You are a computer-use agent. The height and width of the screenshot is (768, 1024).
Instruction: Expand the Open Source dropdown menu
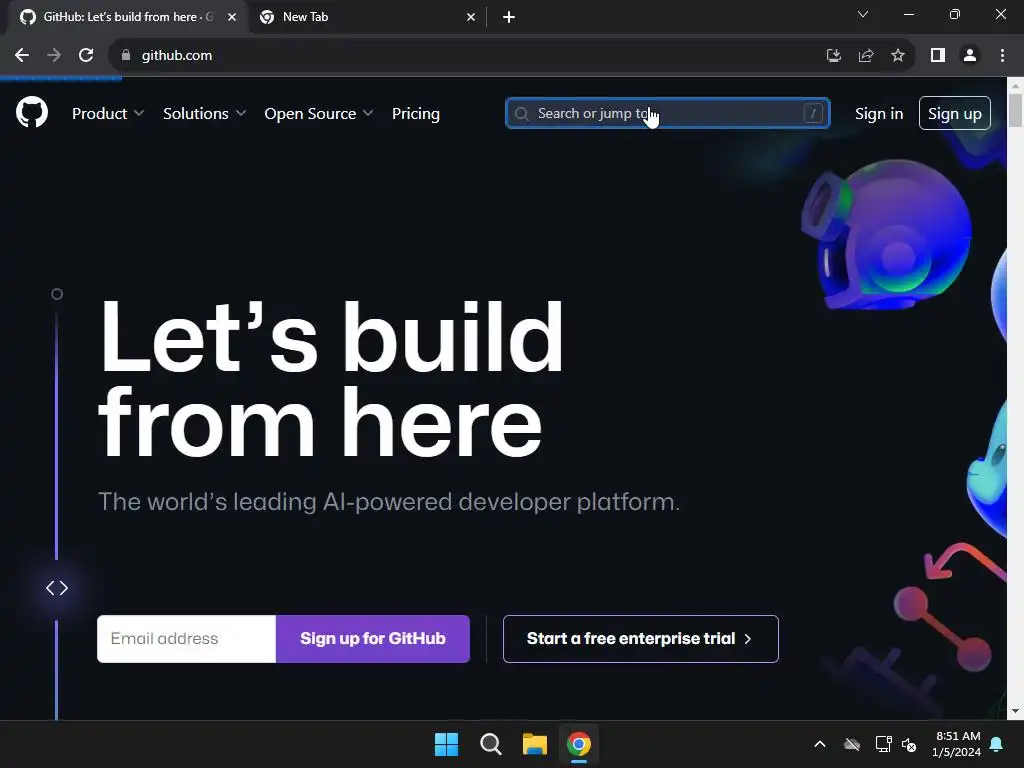pyautogui.click(x=319, y=114)
